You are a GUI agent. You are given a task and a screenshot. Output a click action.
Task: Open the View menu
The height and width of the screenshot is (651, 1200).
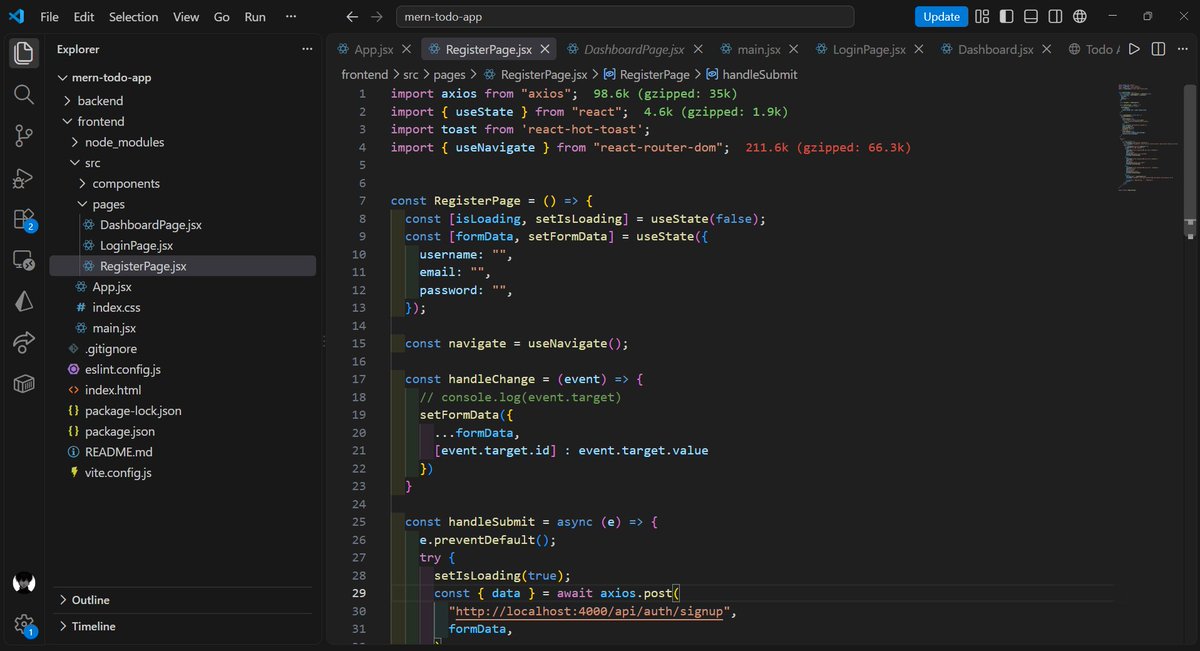click(186, 17)
